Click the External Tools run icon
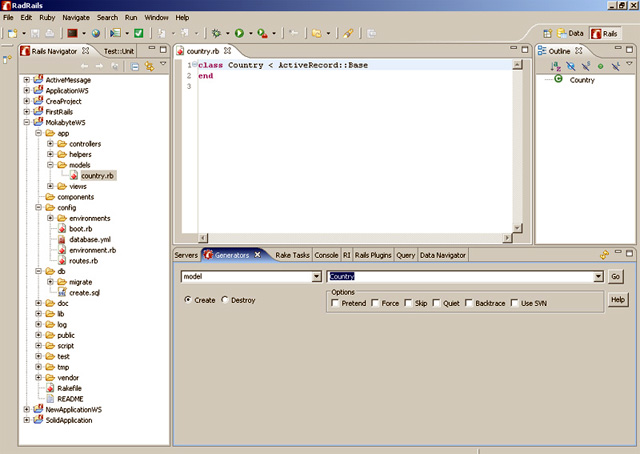 (262, 33)
